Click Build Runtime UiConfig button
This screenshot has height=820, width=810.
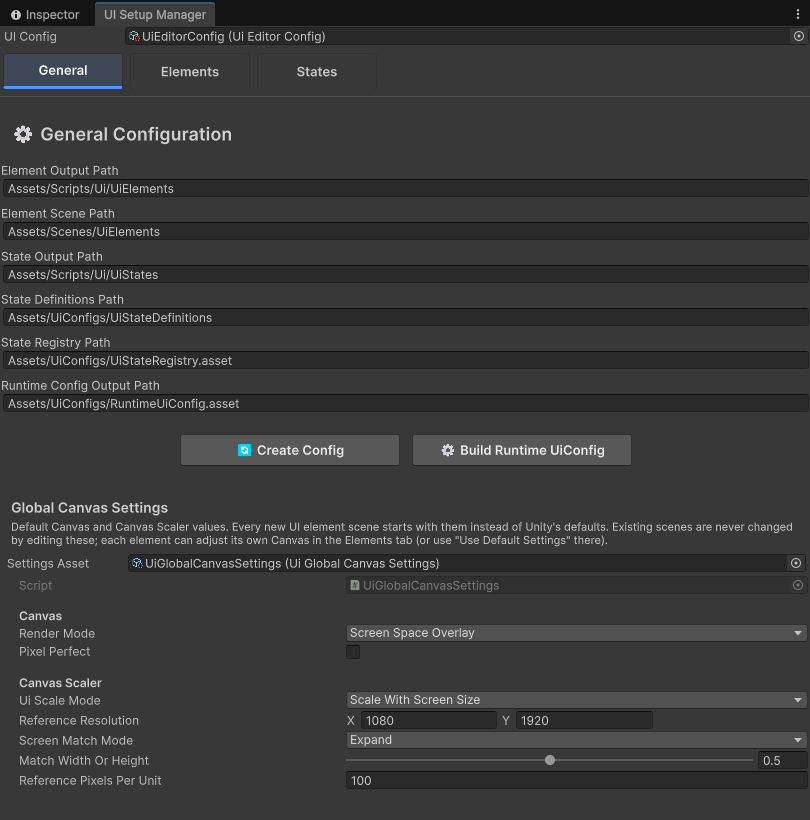[x=522, y=450]
